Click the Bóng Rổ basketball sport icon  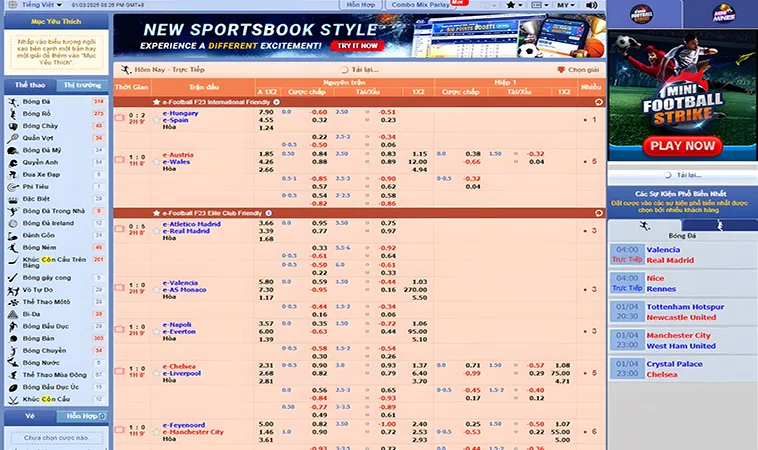(x=11, y=114)
